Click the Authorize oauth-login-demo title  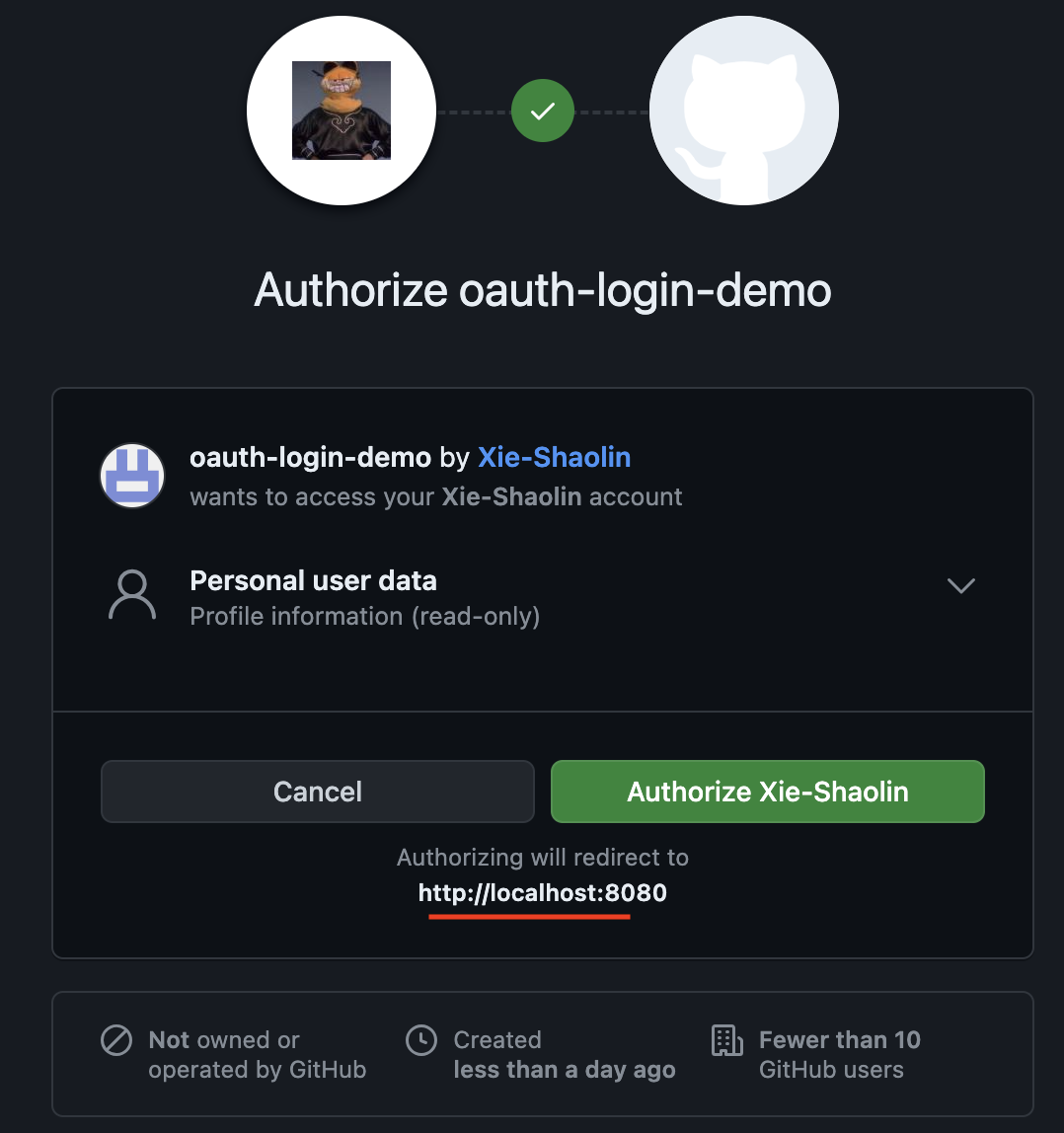[543, 290]
